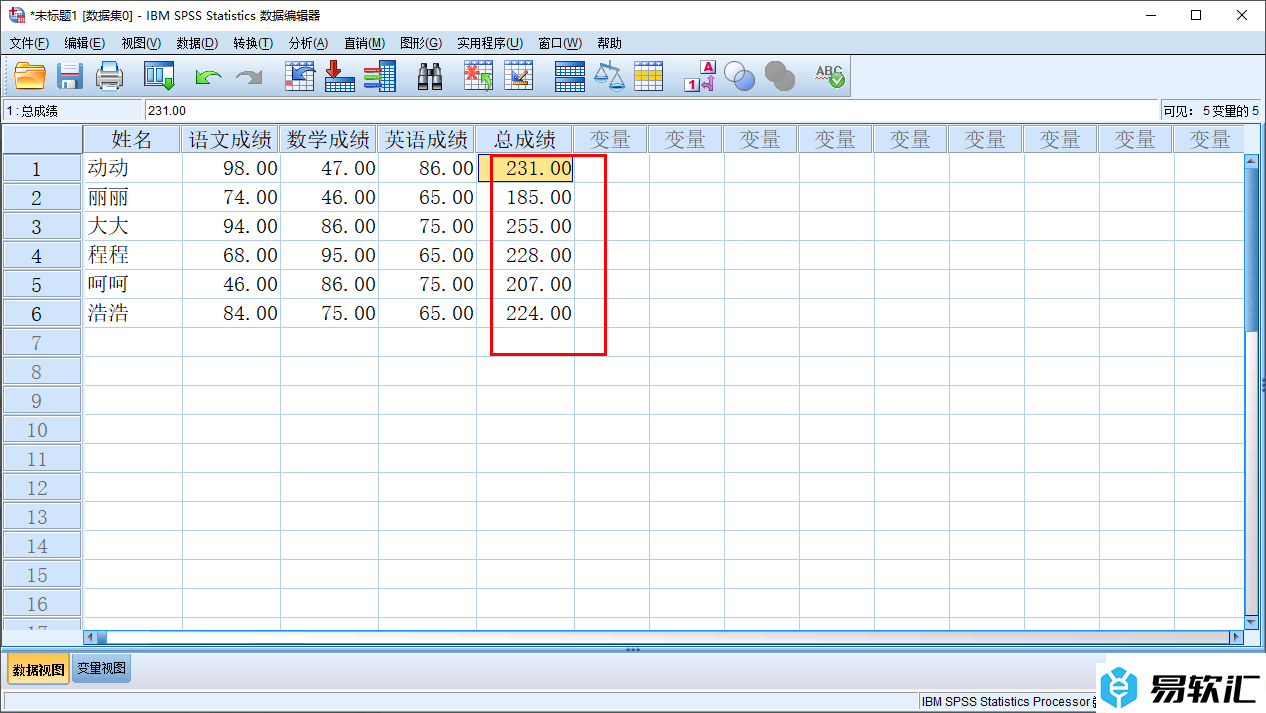Select the 数学成绩 column header

point(329,139)
